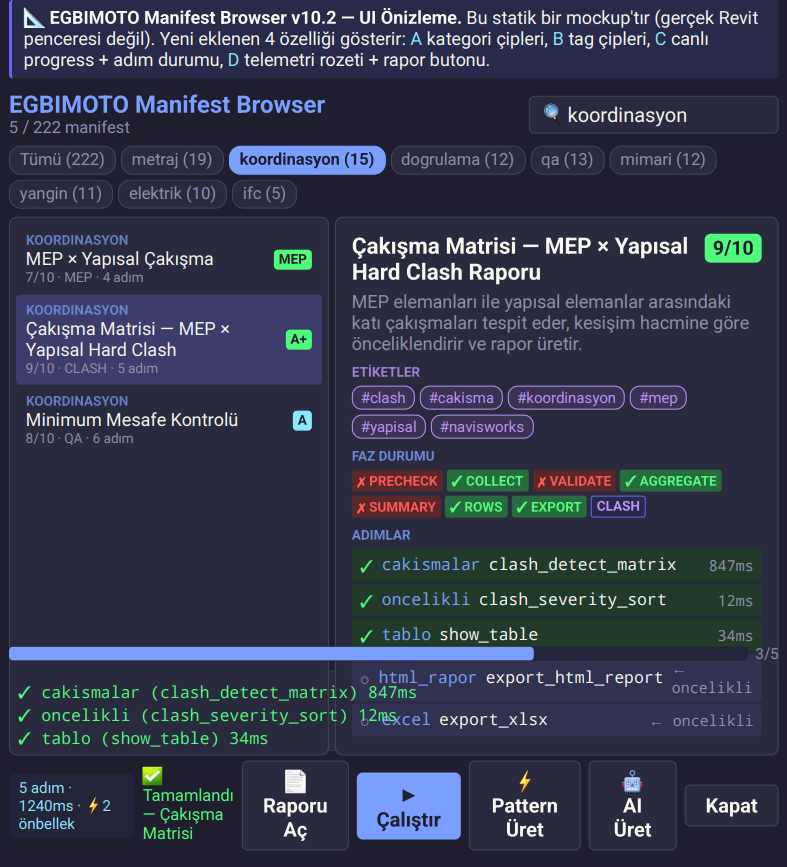Select Çakışma Matrisi Hard Clash manifest
The height and width of the screenshot is (867, 787).
(x=169, y=340)
